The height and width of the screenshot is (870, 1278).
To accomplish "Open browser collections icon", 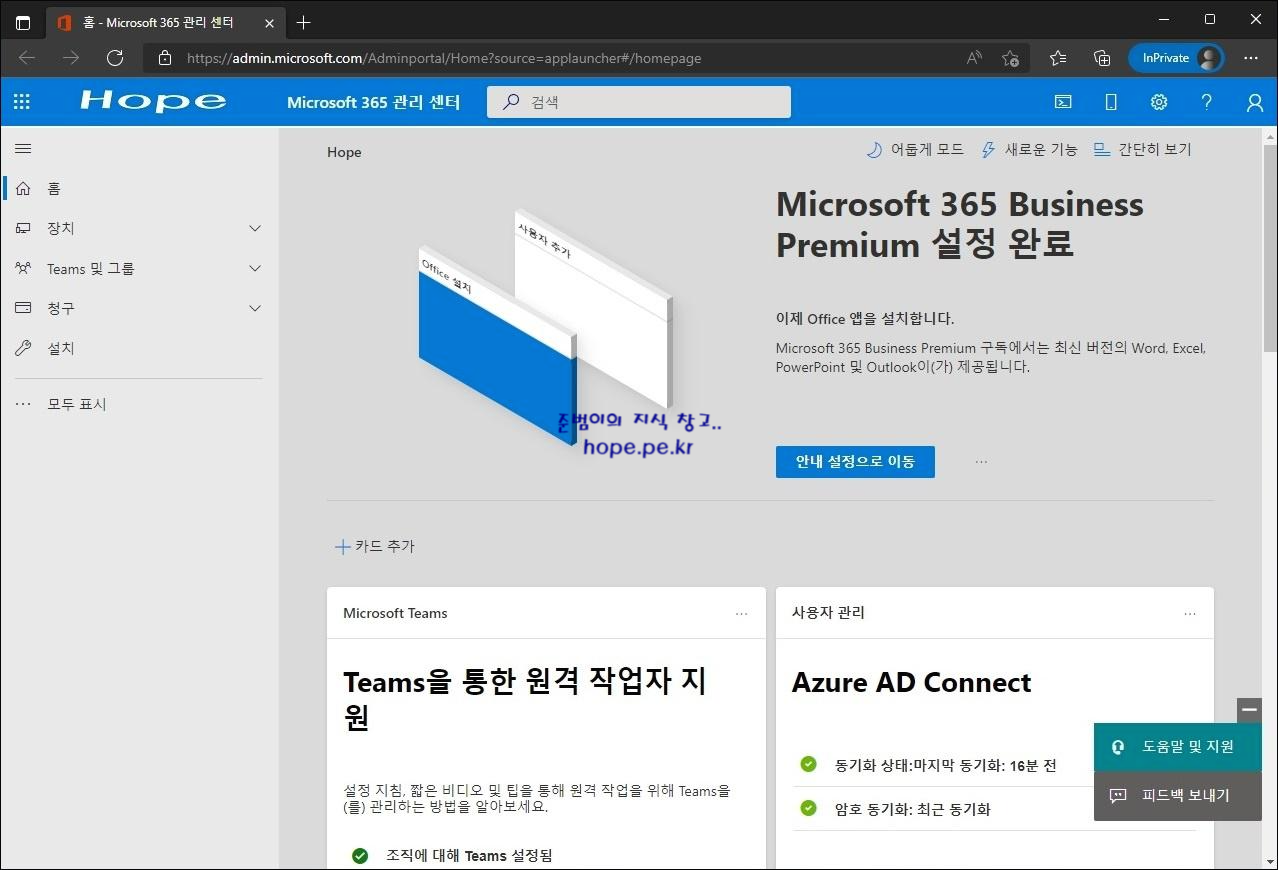I will (x=1102, y=58).
